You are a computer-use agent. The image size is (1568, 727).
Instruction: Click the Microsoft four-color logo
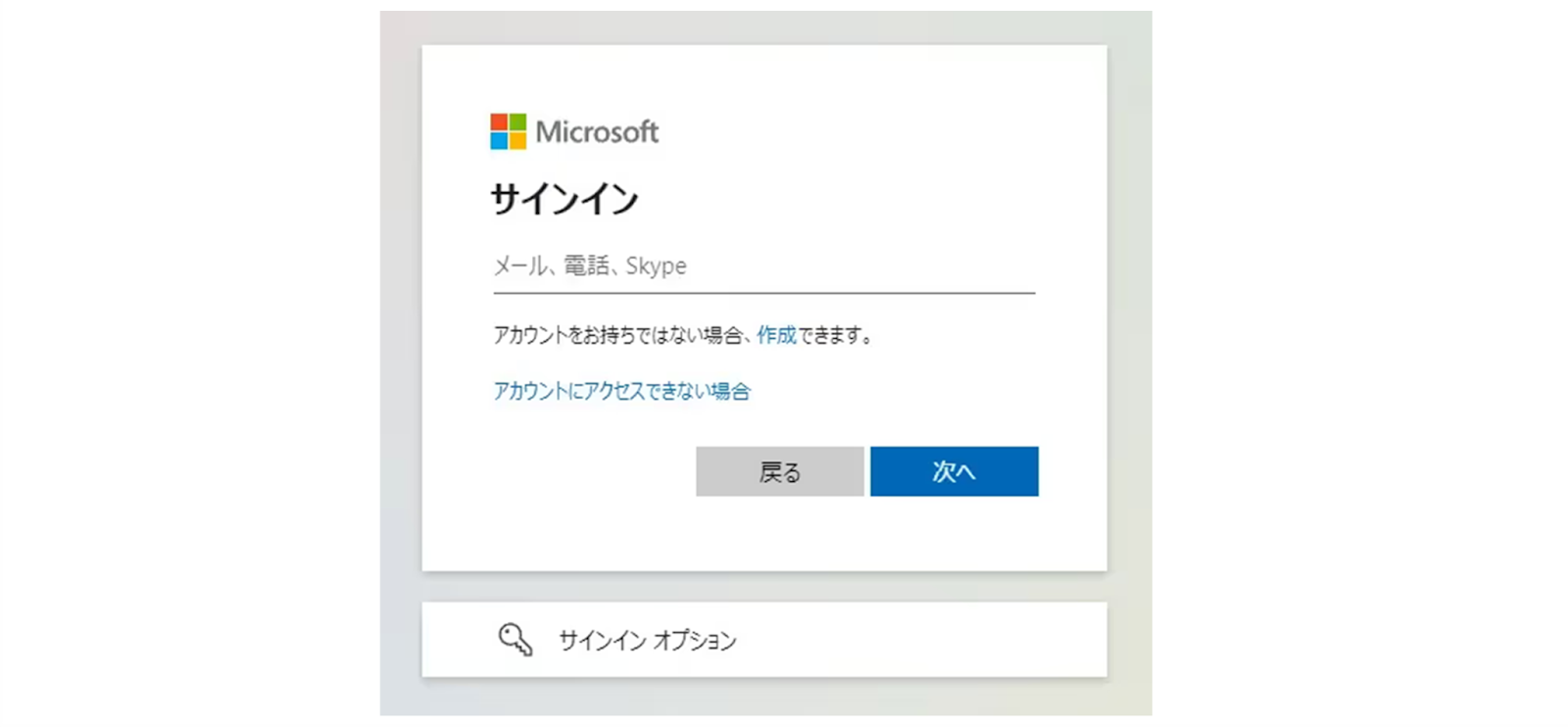coord(508,131)
